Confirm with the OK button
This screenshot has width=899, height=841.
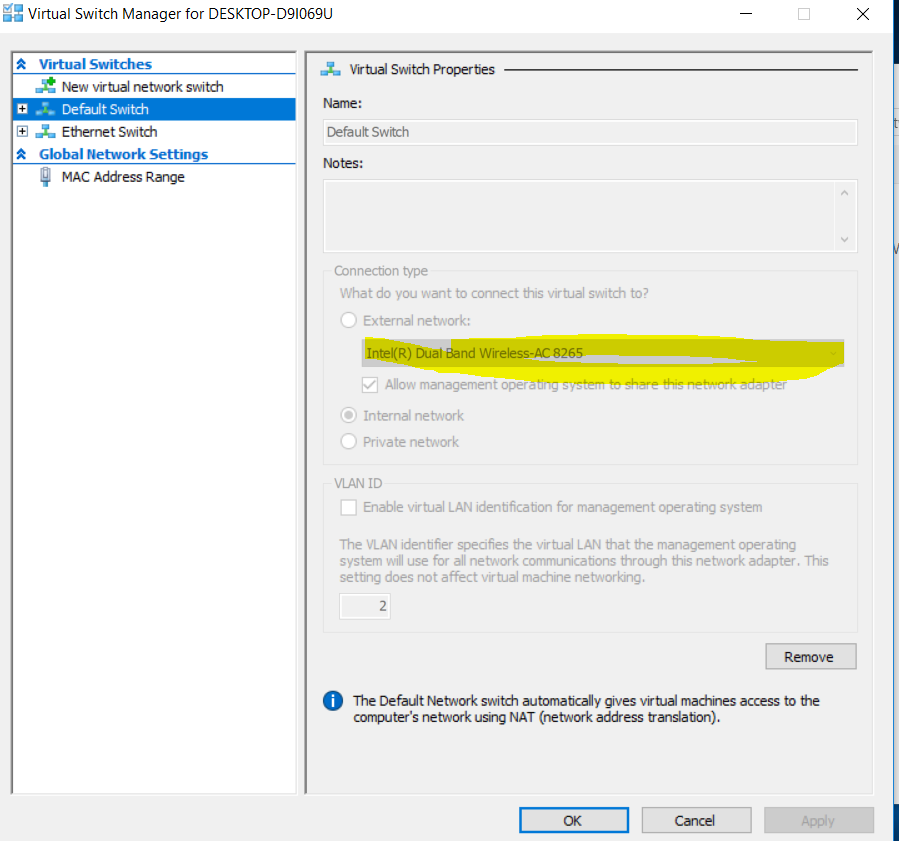tap(573, 820)
